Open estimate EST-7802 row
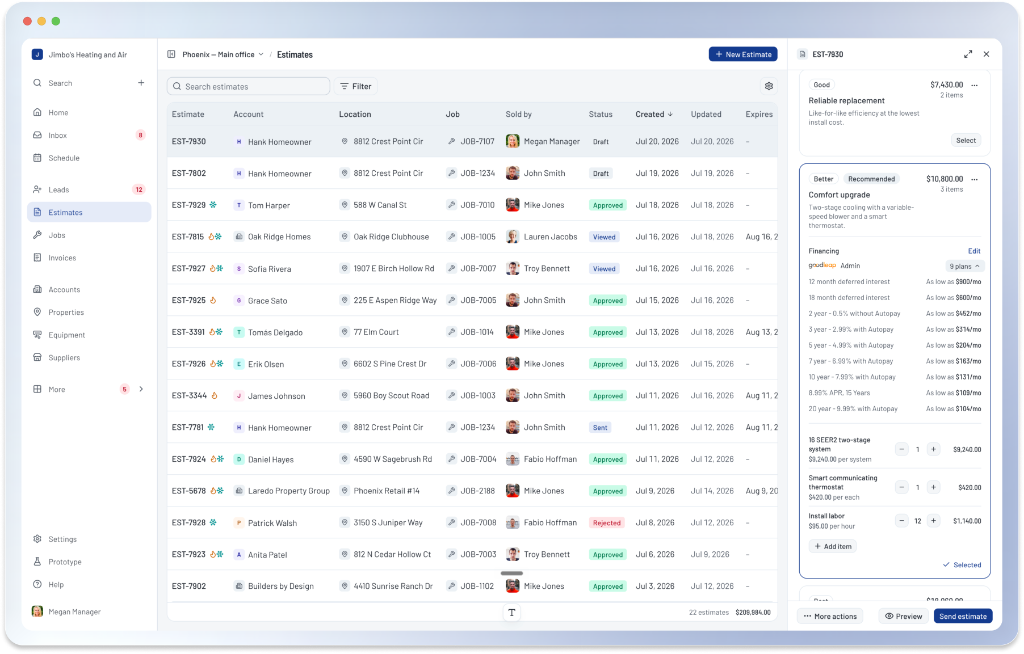The height and width of the screenshot is (654, 1024). (x=472, y=173)
